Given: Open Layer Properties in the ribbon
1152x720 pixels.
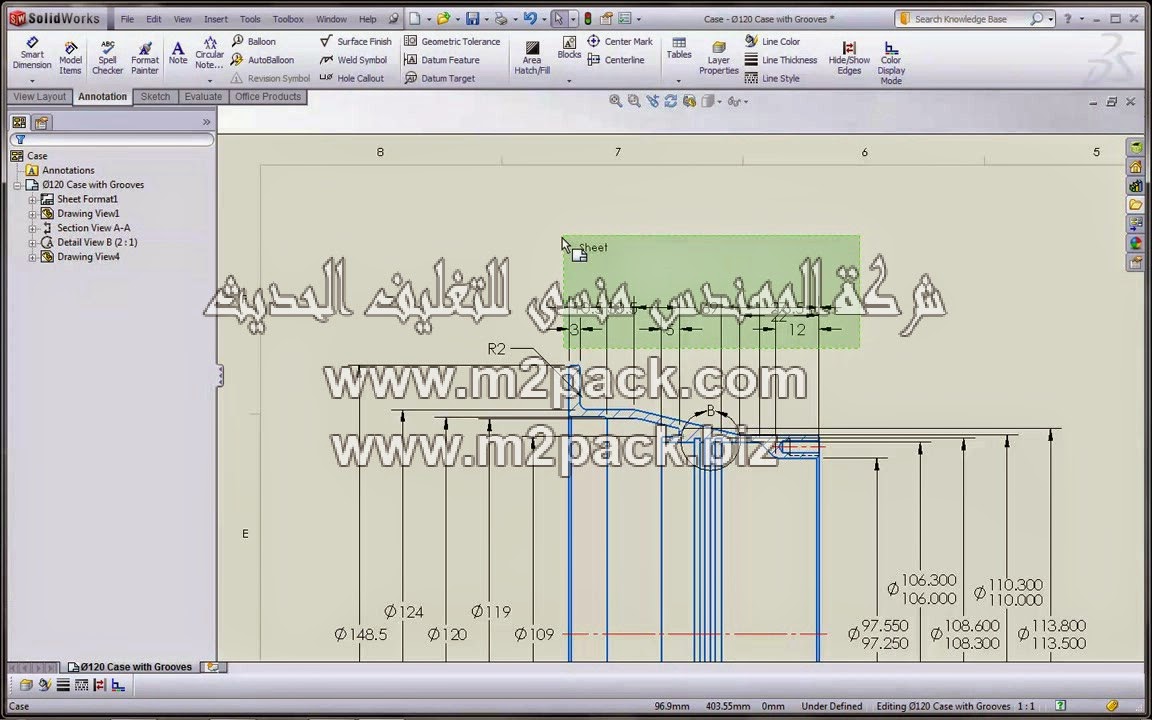Looking at the screenshot, I should [719, 57].
